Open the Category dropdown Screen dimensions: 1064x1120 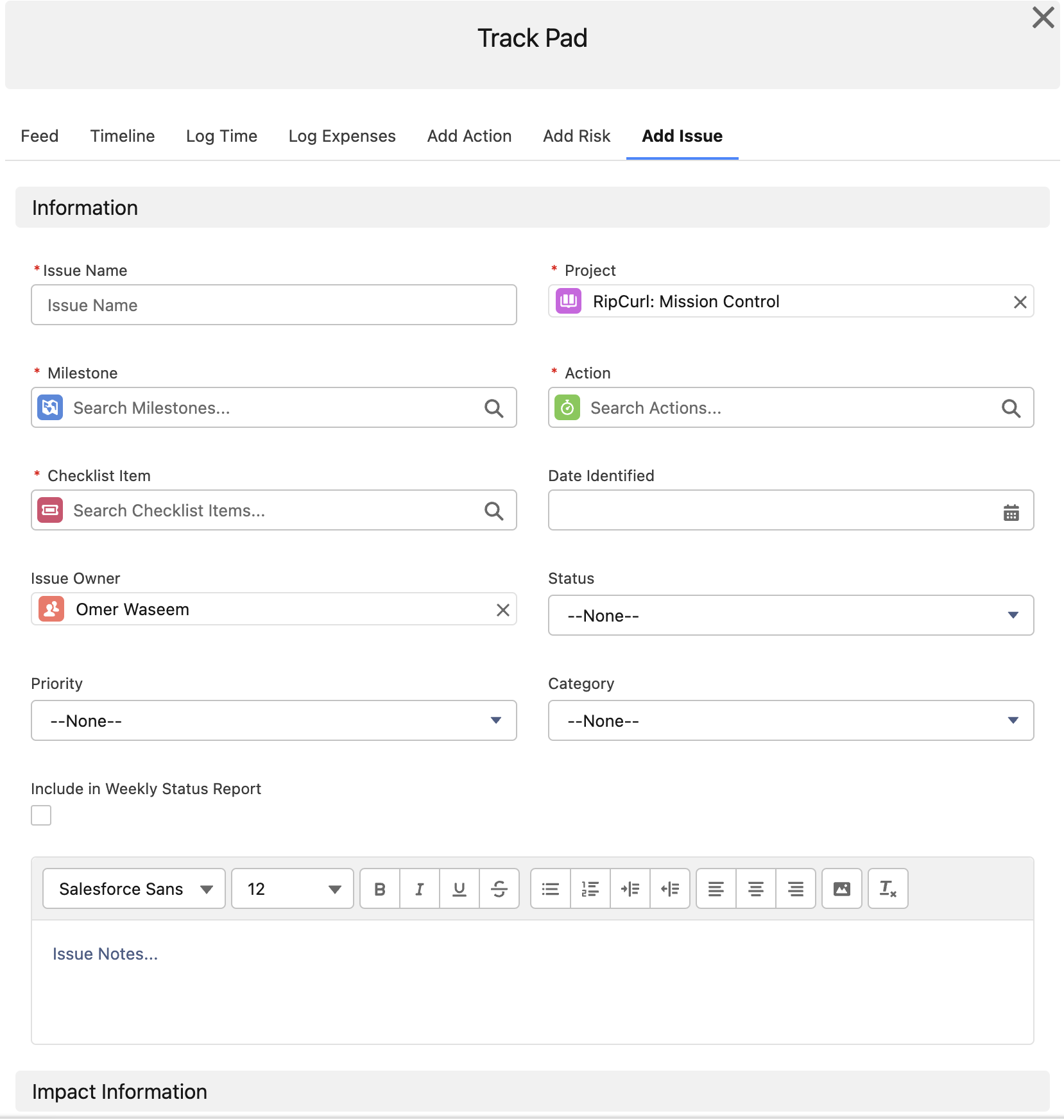coord(791,721)
